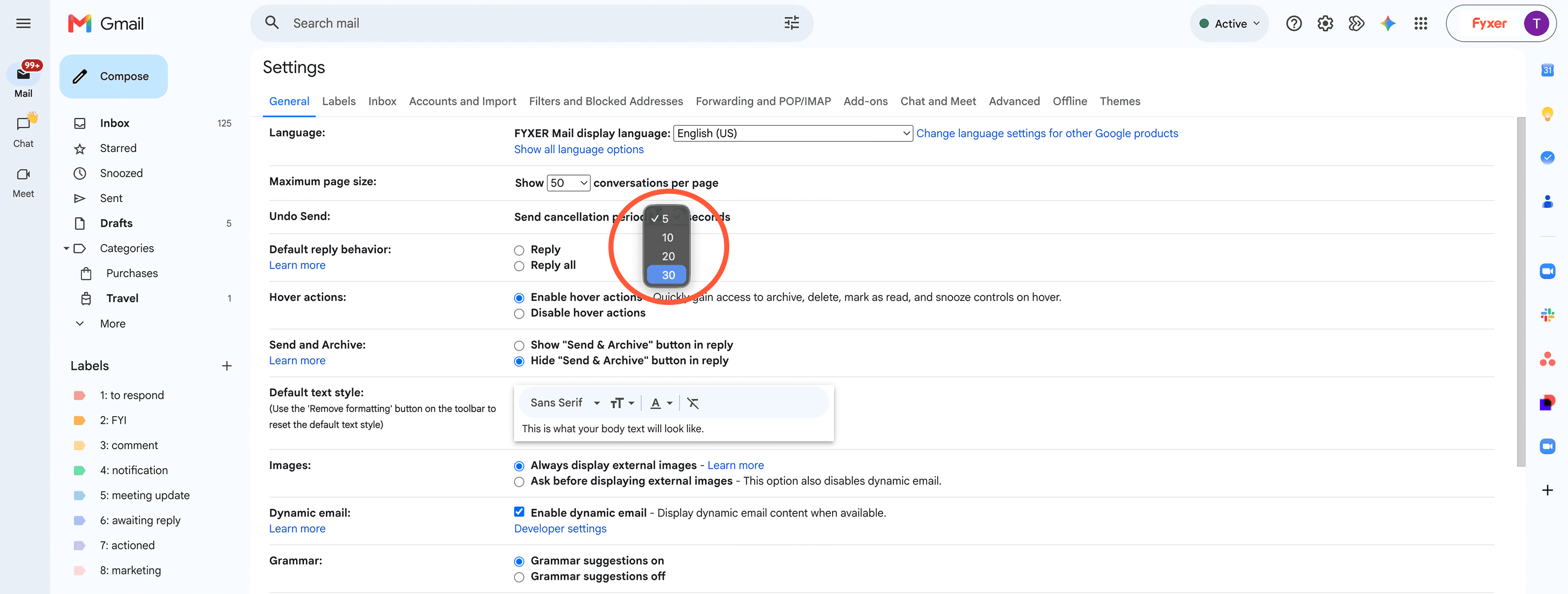Click the settings page vertical scrollbar
Screen dimensions: 1568x594
click(x=1521, y=292)
